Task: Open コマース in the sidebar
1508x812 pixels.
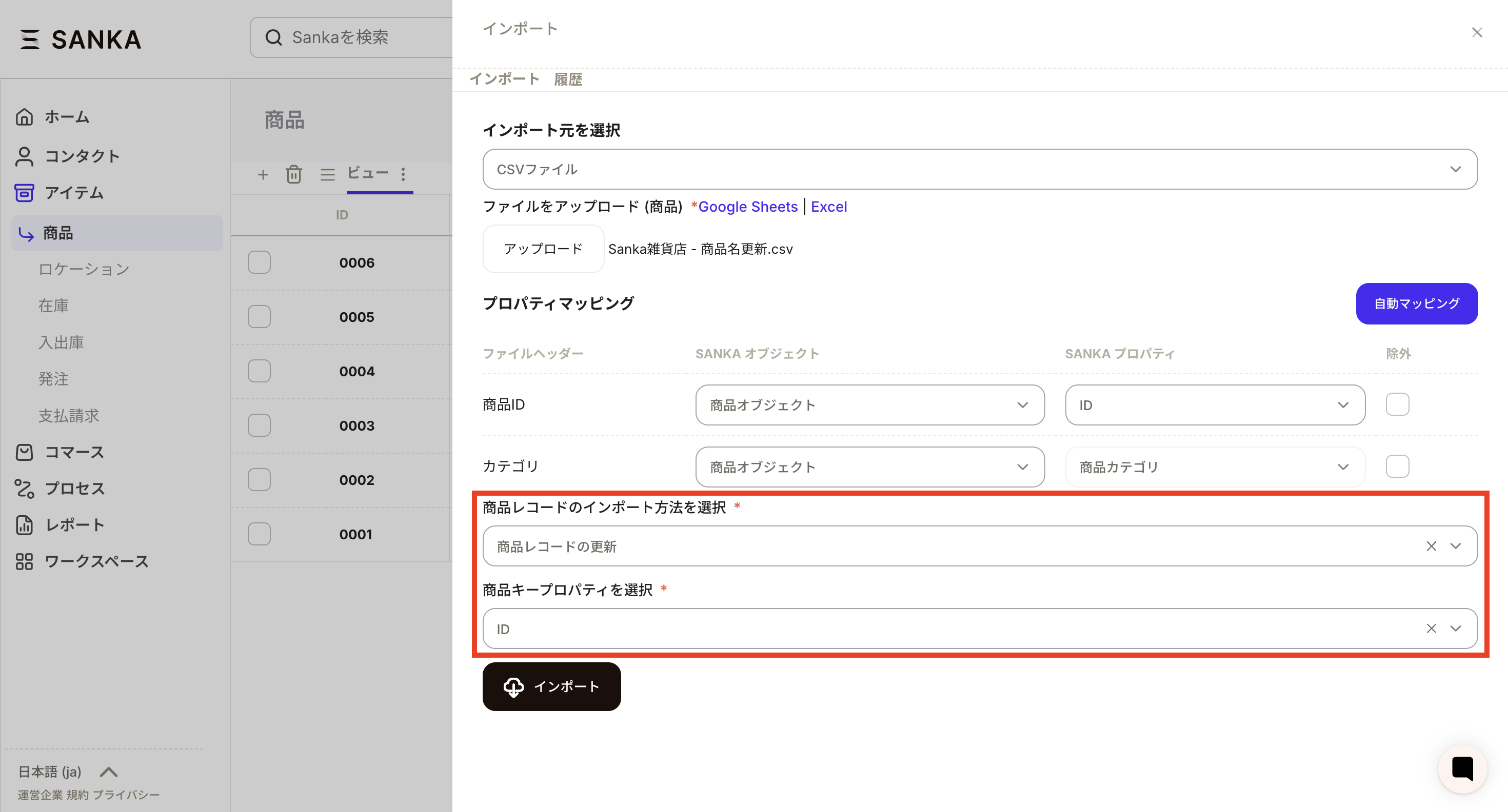Action: 74,452
